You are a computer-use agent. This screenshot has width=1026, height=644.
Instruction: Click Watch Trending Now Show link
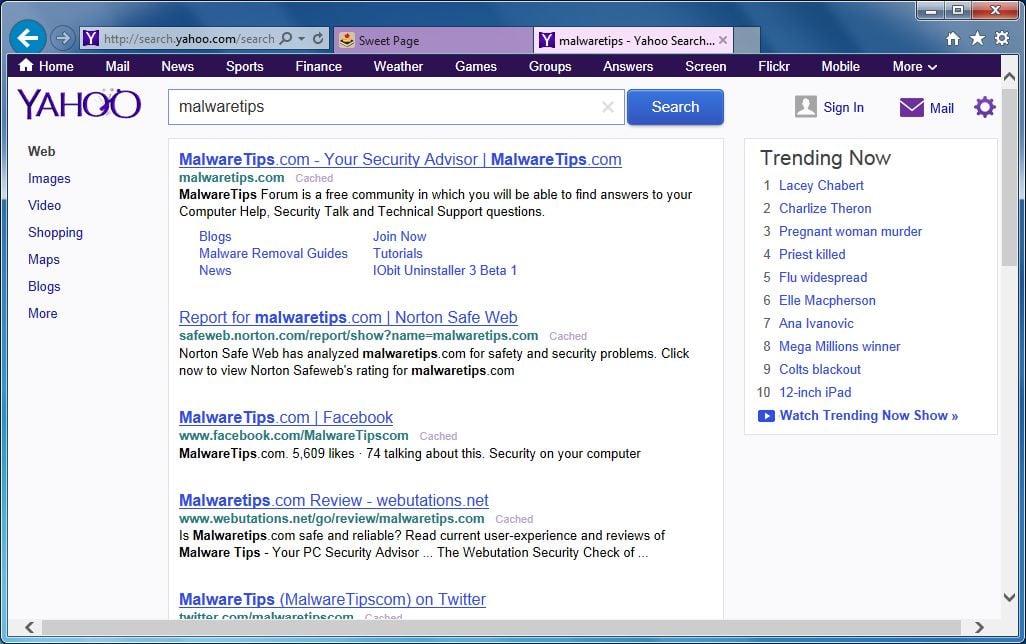pyautogui.click(x=869, y=415)
